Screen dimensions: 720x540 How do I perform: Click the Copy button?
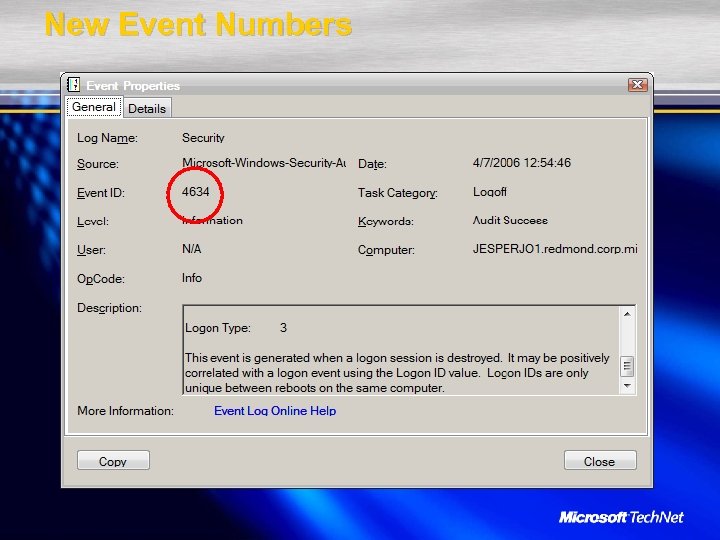(113, 461)
